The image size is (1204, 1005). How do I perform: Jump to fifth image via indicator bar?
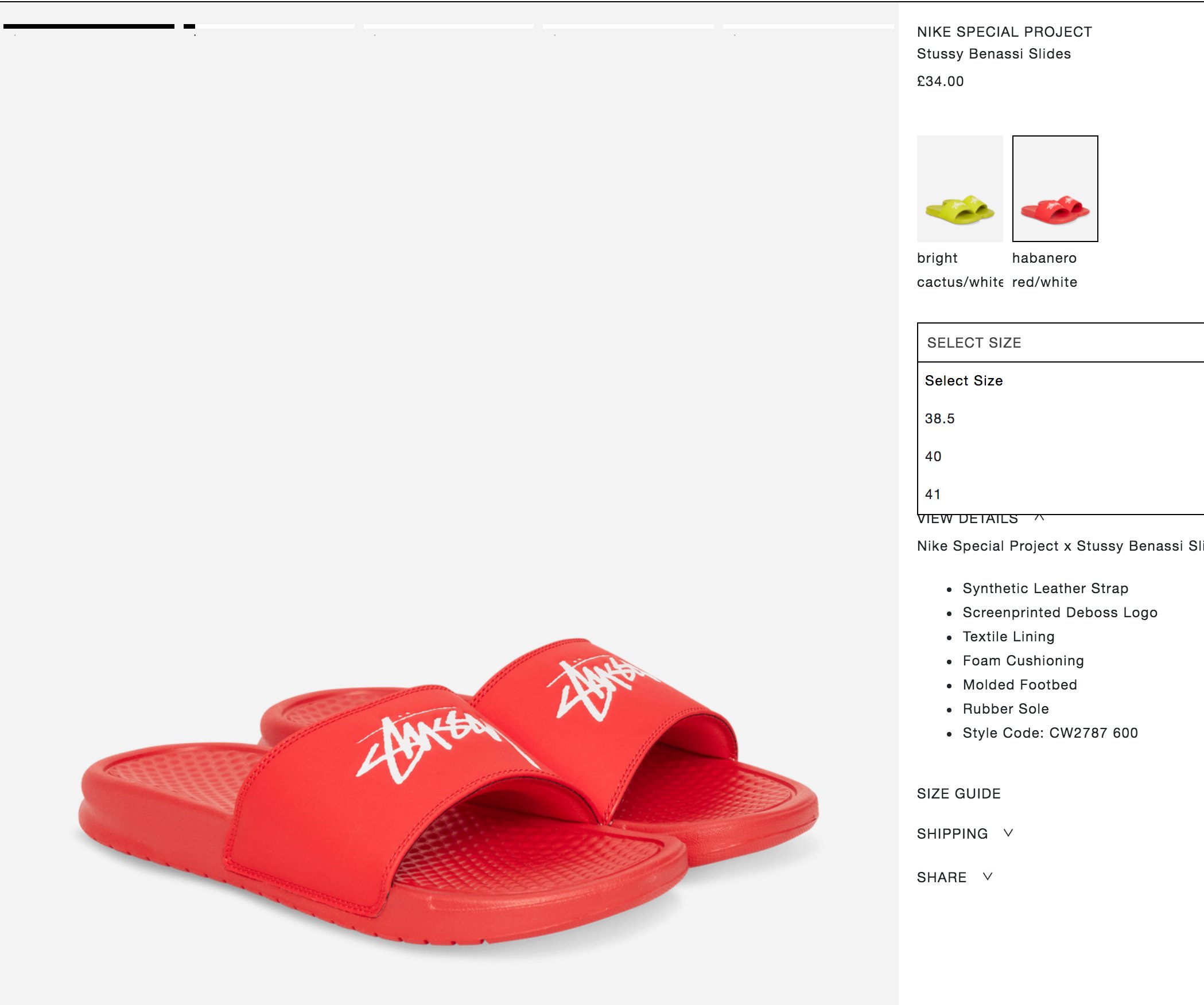point(809,26)
